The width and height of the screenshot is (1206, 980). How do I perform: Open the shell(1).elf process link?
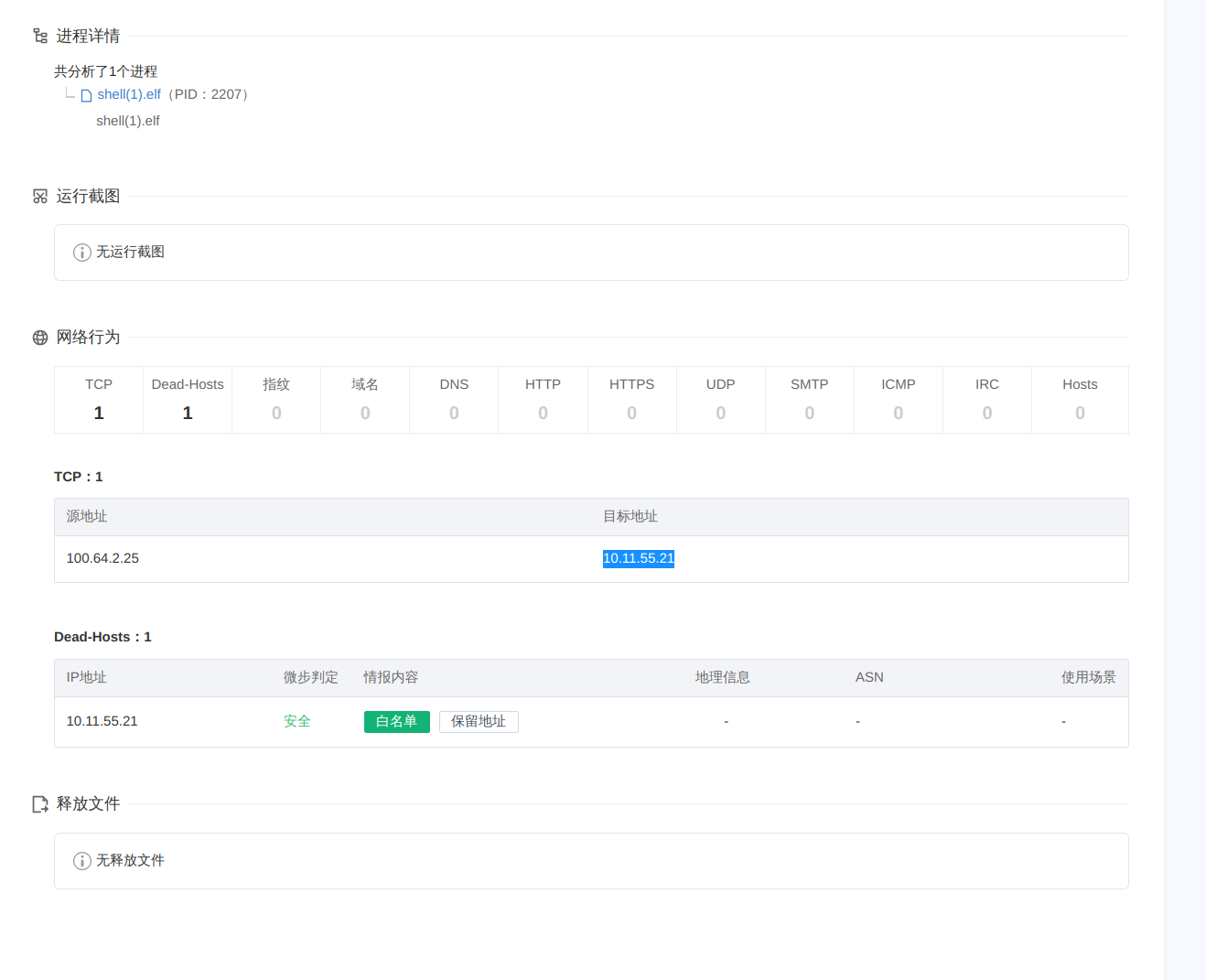(129, 94)
